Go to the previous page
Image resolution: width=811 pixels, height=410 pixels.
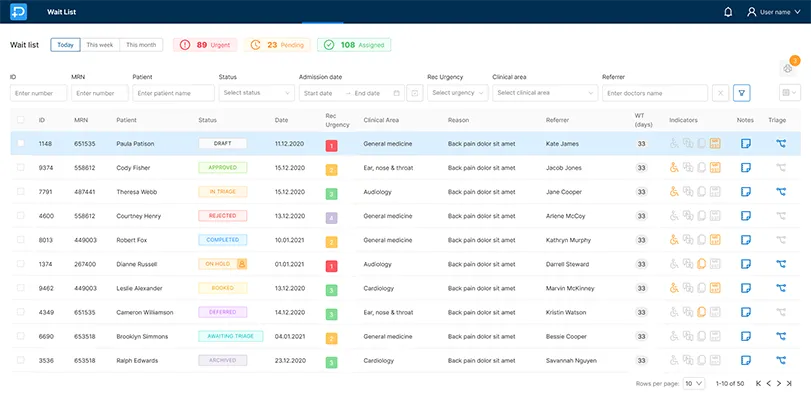click(x=769, y=384)
